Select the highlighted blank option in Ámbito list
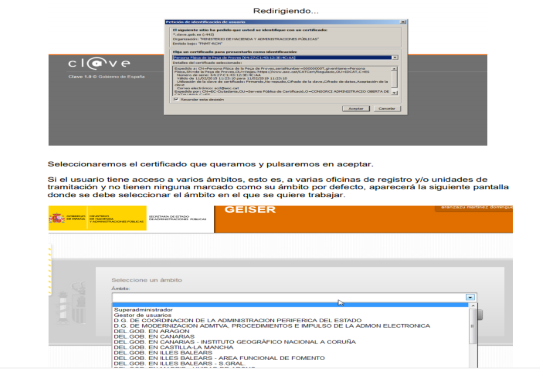Viewport: 540px width, 378px height. tap(290, 305)
